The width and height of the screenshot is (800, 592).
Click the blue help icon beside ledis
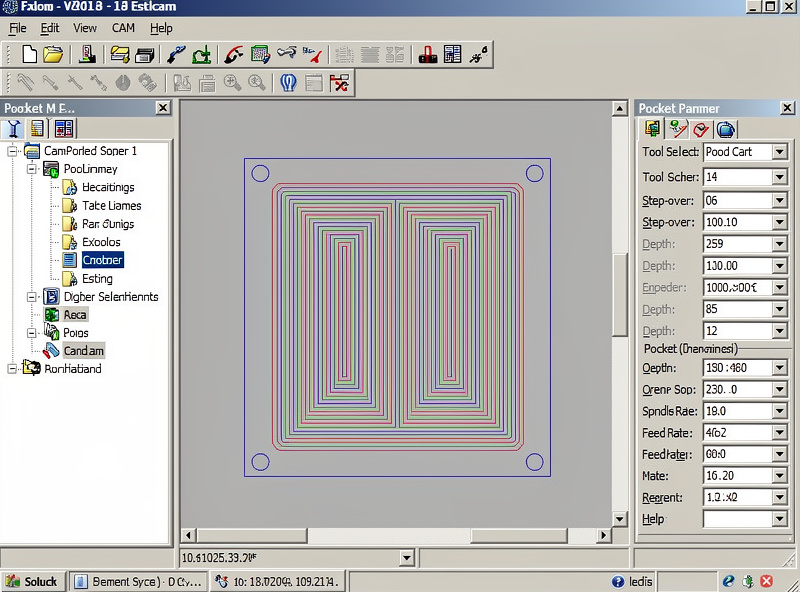[617, 581]
